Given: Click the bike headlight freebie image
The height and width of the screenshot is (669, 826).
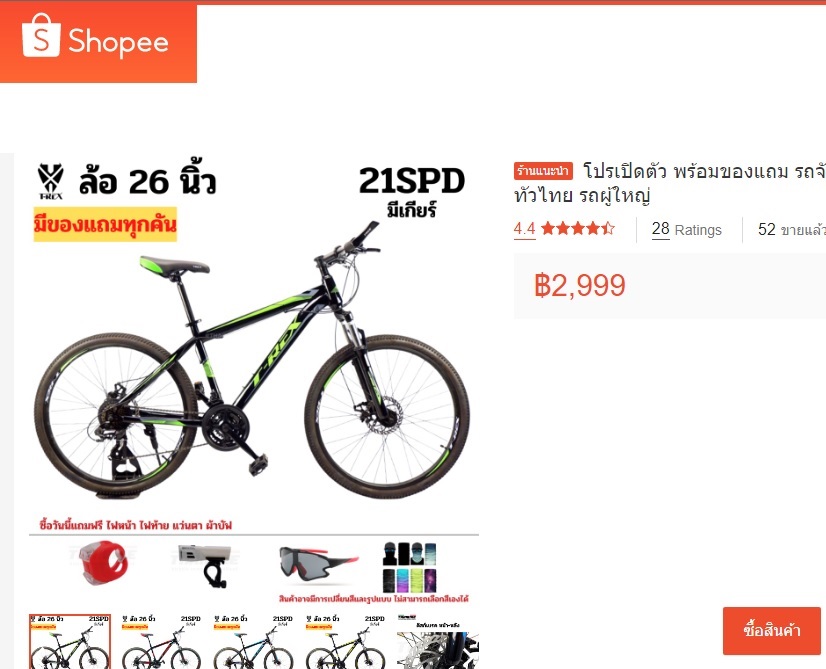Looking at the screenshot, I should click(205, 565).
